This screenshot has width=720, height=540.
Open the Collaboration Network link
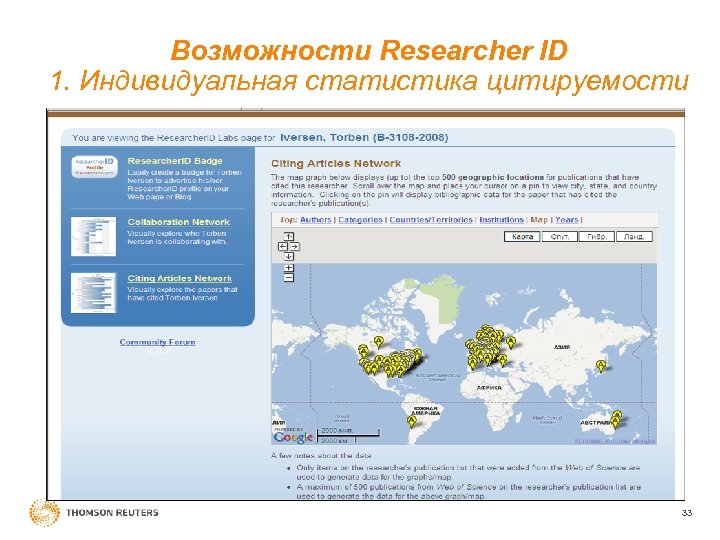click(x=179, y=222)
